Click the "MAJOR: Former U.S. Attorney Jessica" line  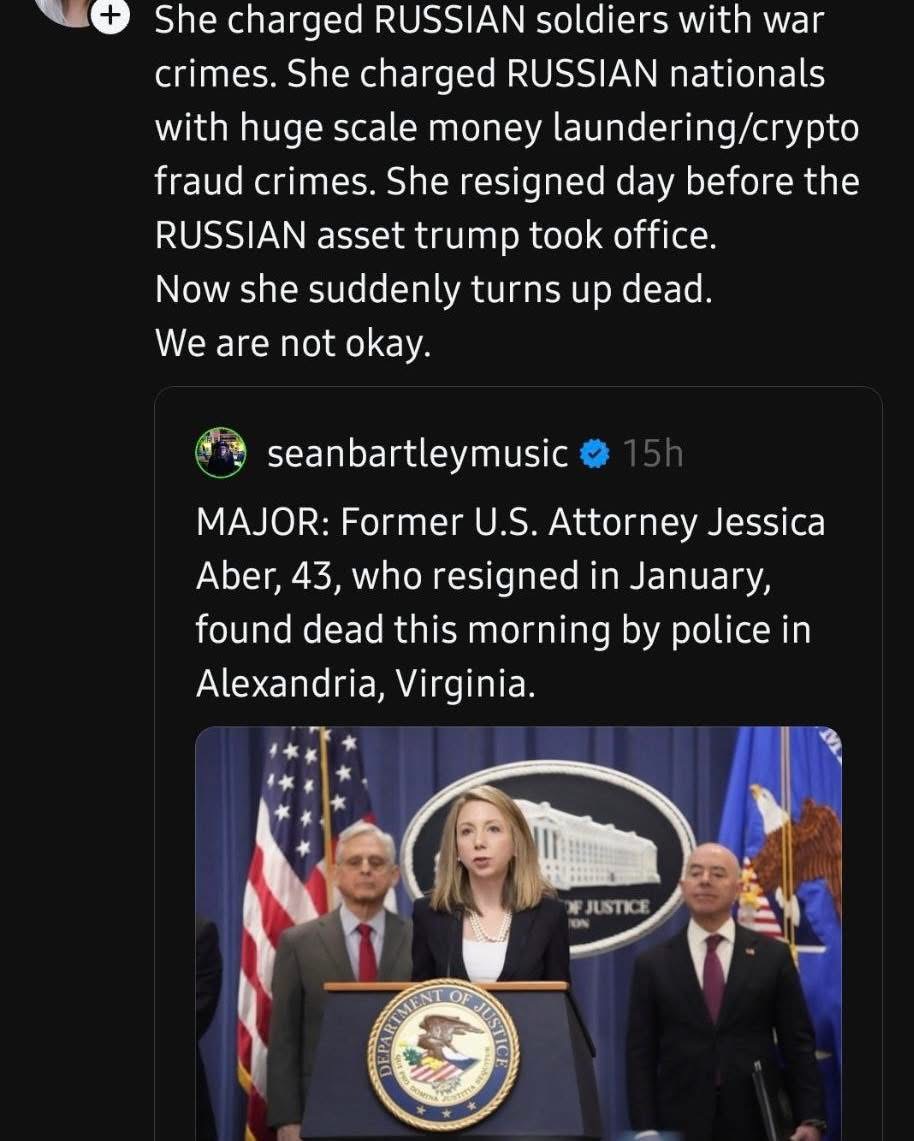pos(510,523)
